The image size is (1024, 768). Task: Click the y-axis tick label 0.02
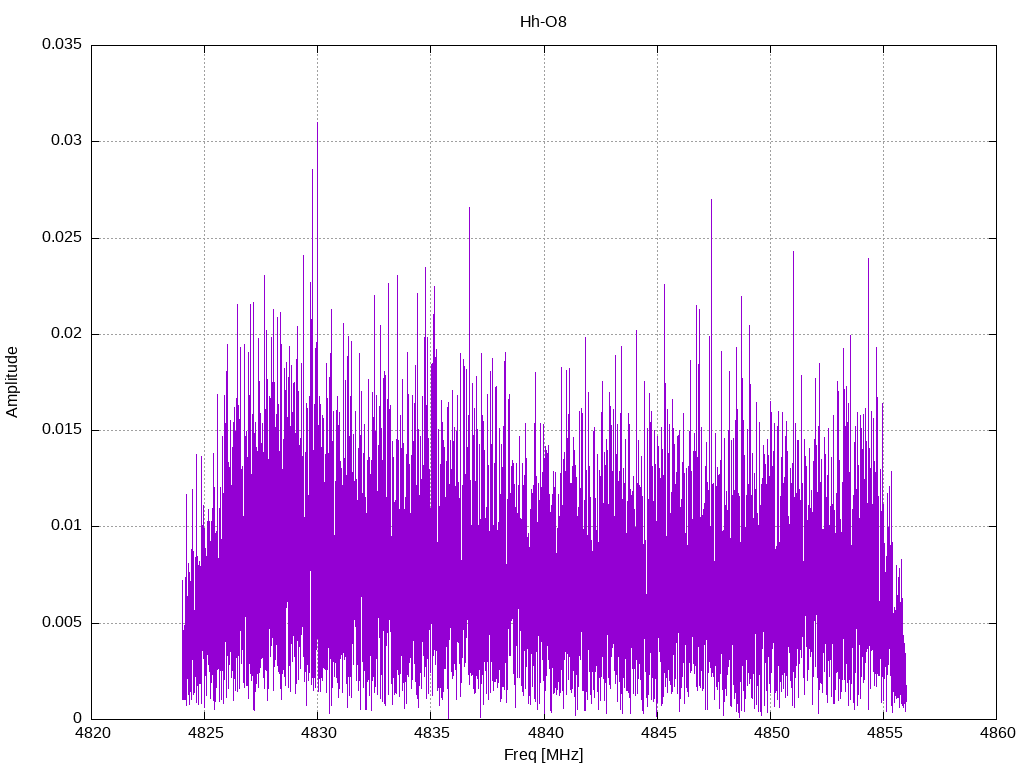[67, 333]
